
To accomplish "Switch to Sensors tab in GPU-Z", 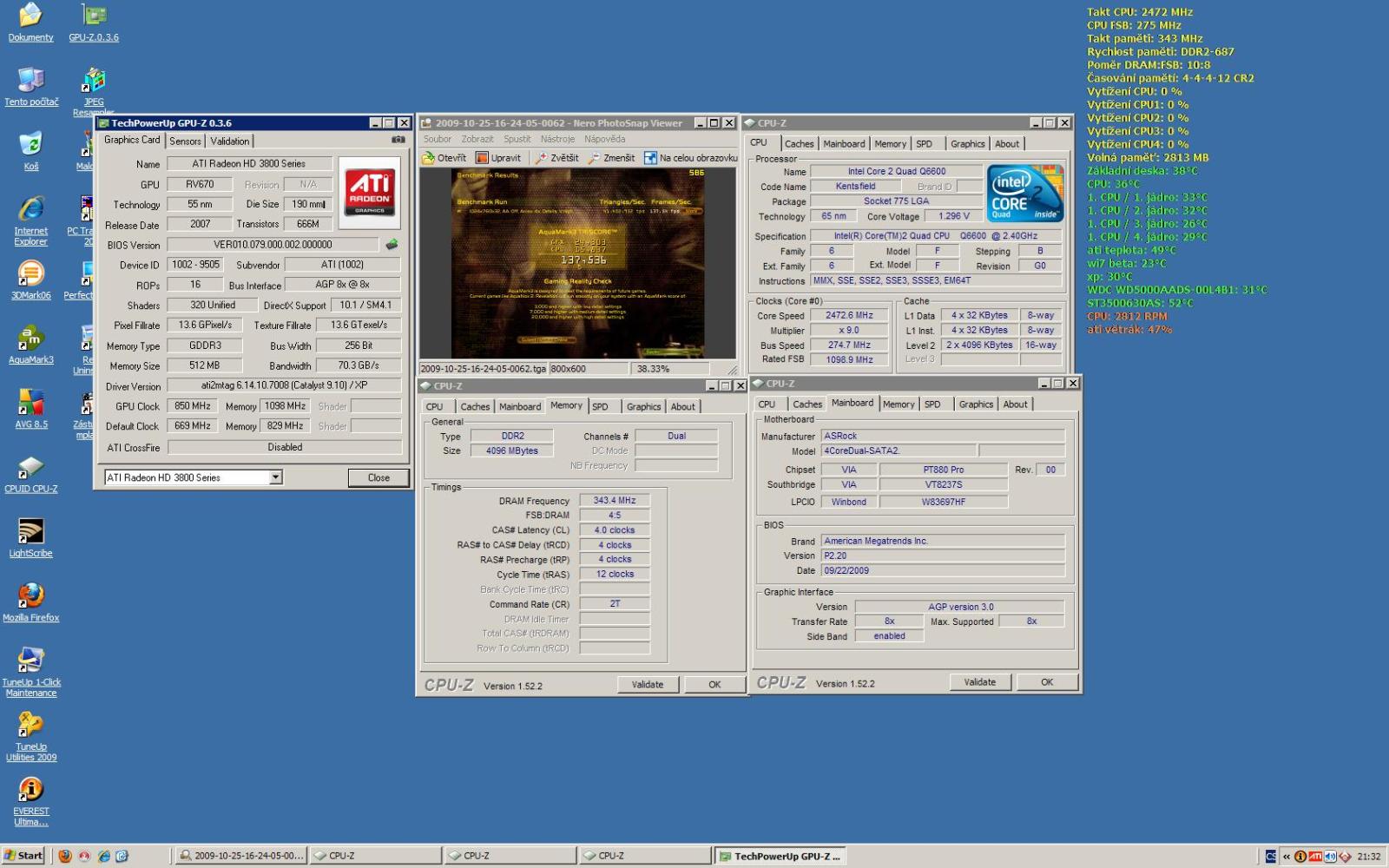I will (185, 141).
